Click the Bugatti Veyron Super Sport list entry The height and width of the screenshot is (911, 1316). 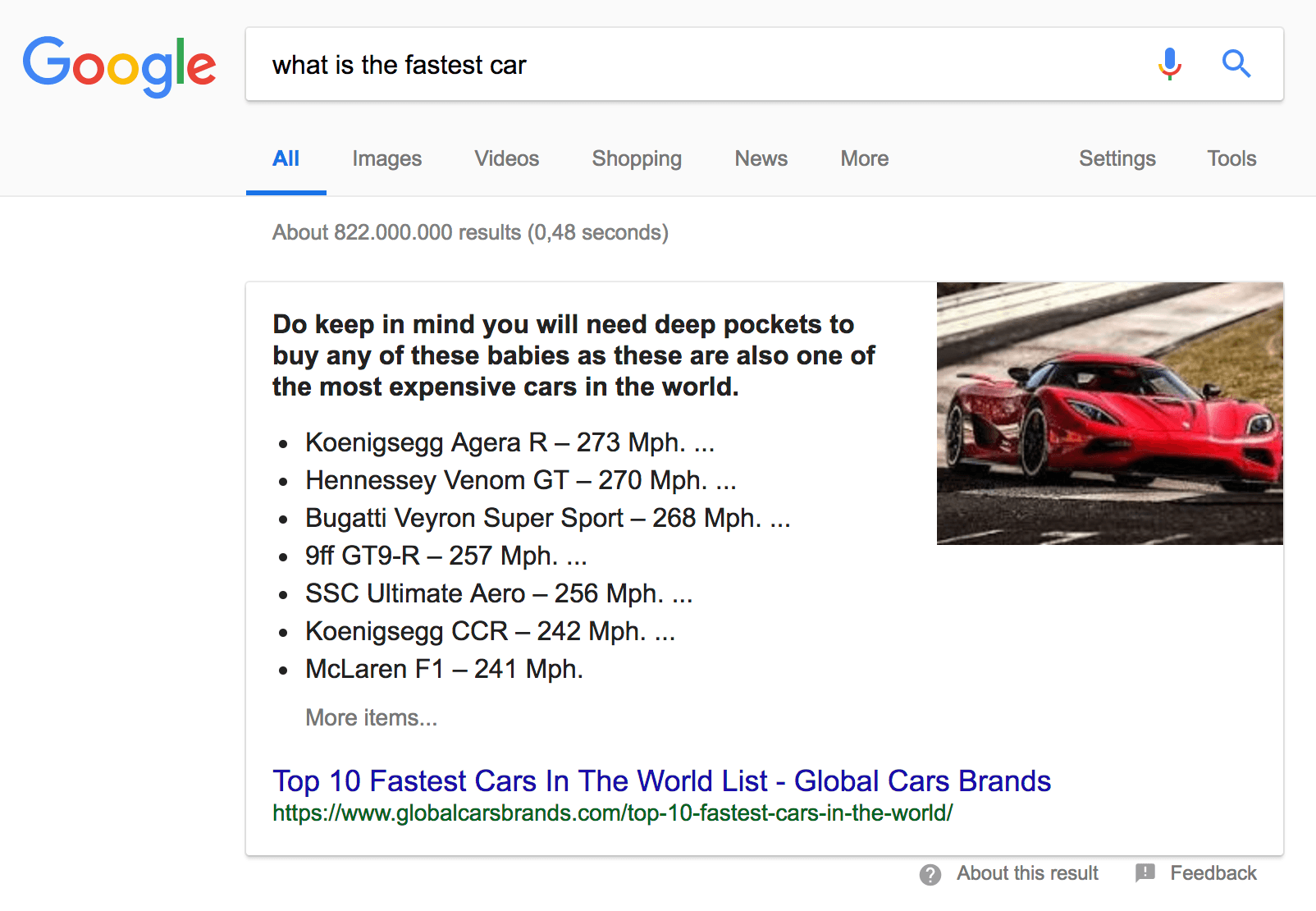coord(547,518)
